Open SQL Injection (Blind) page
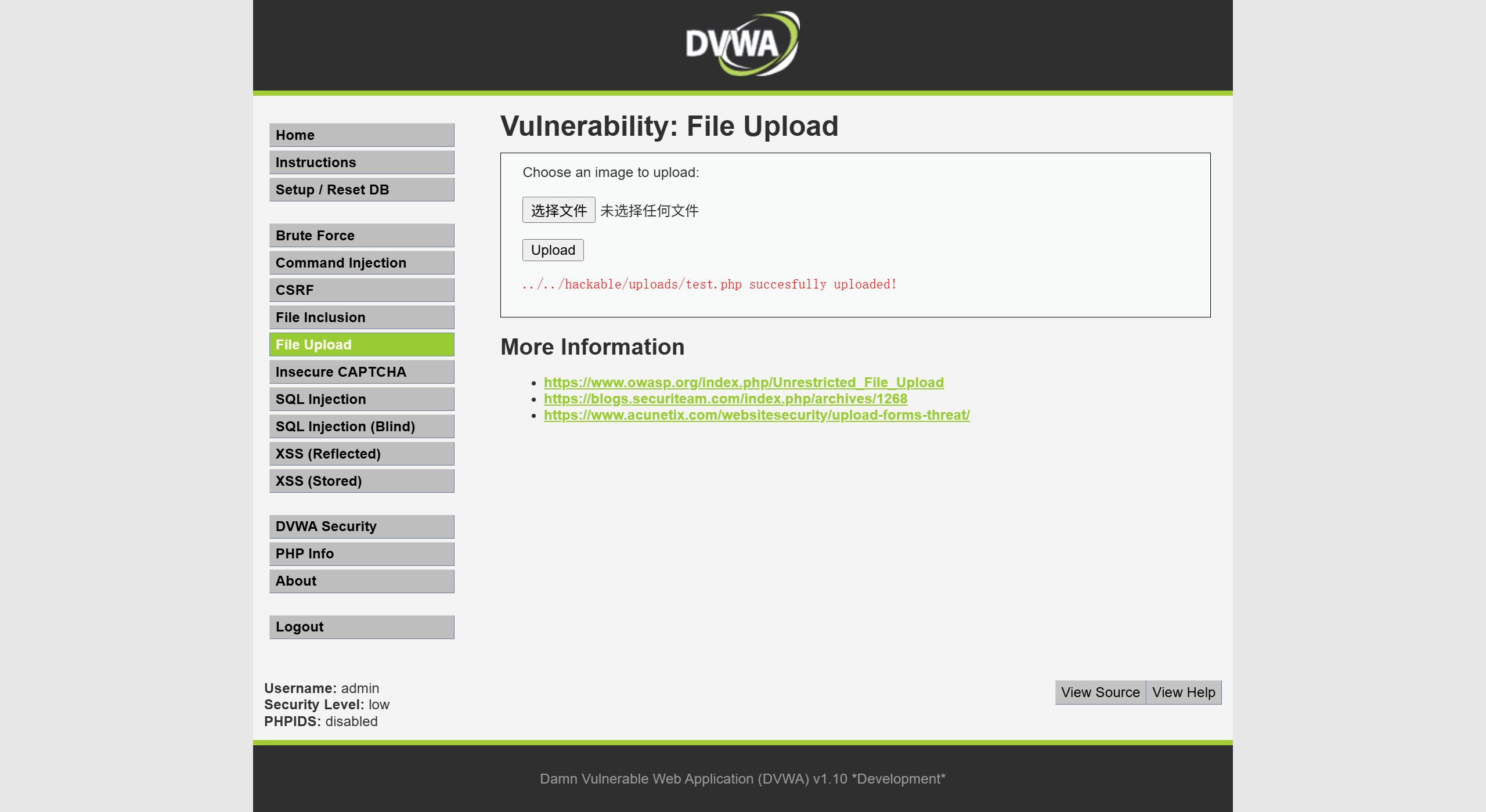 coord(361,427)
